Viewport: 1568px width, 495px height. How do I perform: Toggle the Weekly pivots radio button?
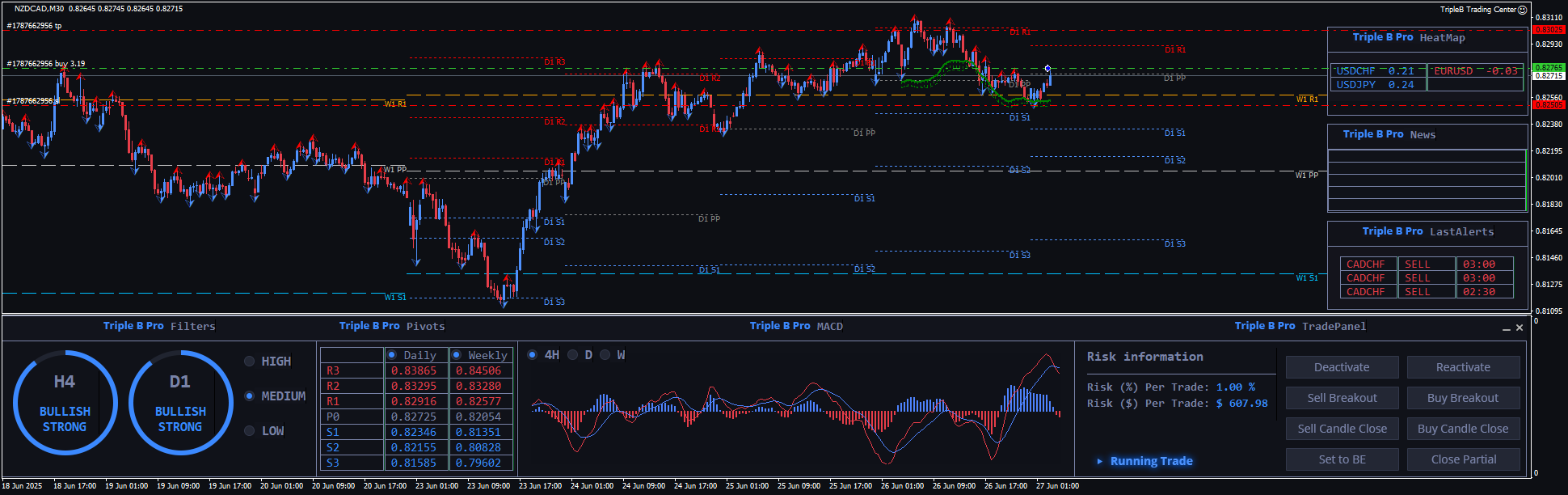(x=457, y=355)
